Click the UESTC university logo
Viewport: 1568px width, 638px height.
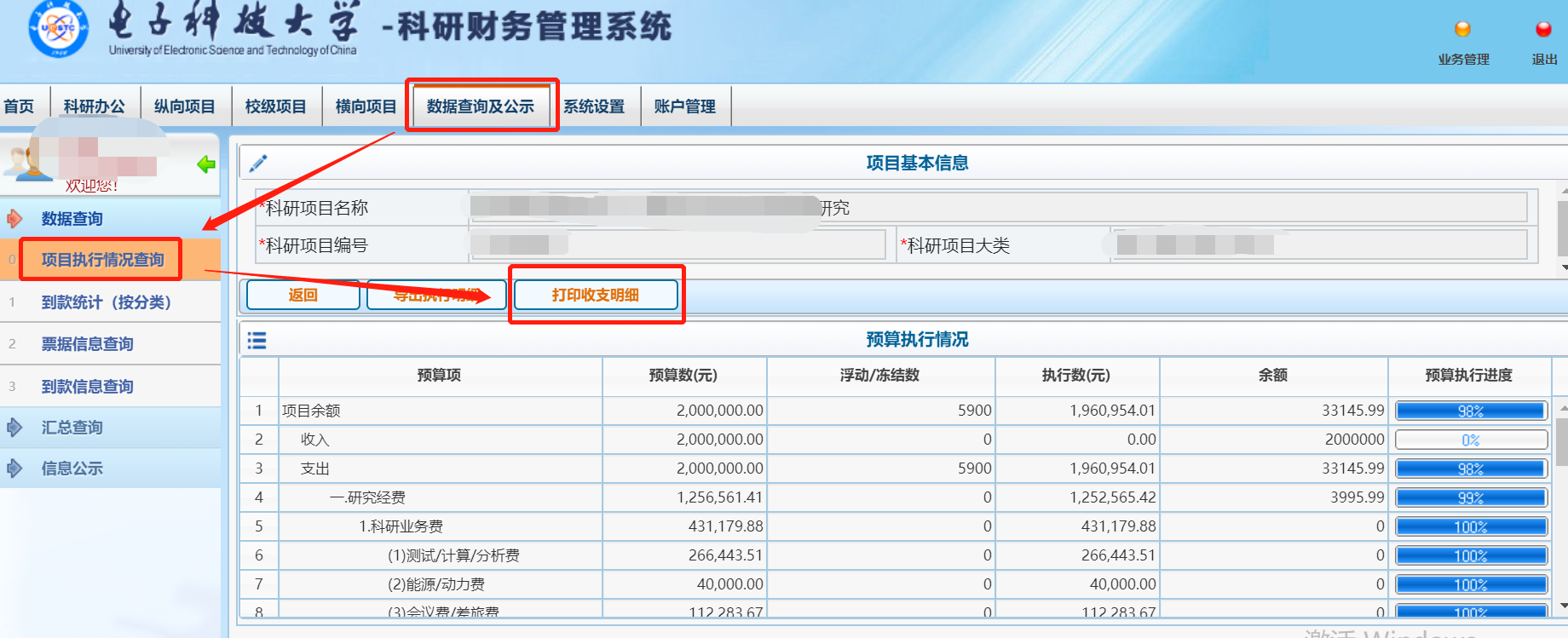(x=57, y=28)
